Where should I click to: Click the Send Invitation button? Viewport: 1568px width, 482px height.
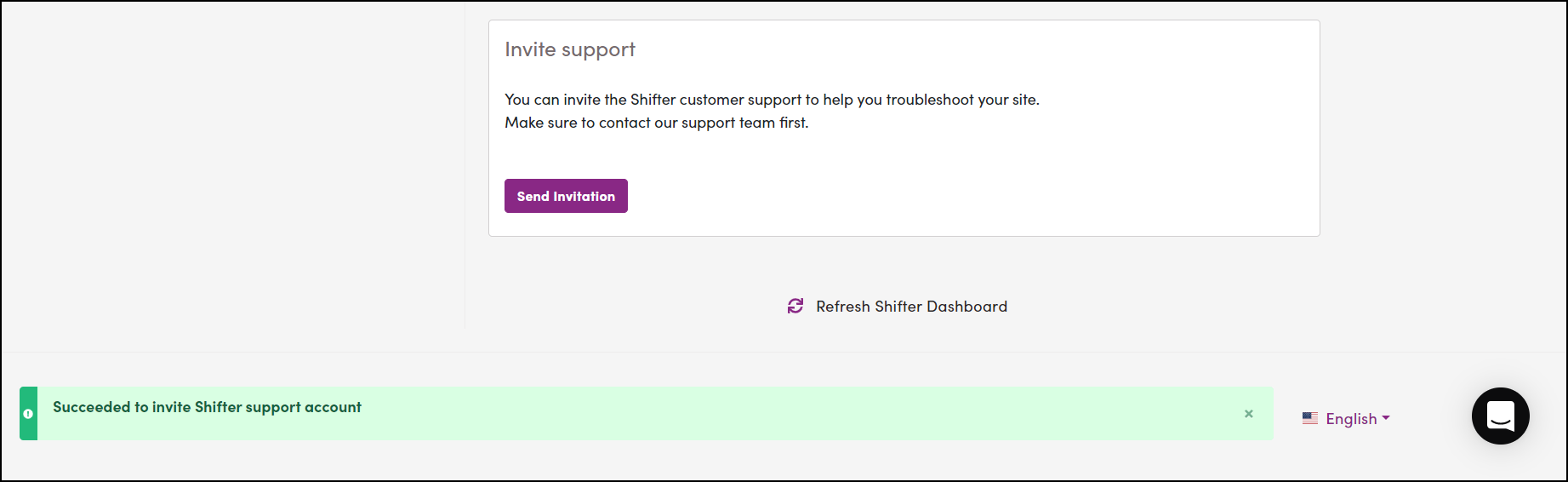(x=566, y=196)
